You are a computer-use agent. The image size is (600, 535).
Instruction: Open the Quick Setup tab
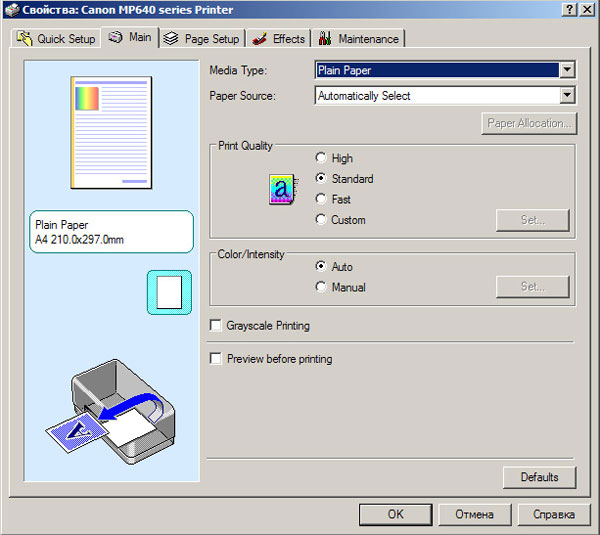click(x=56, y=39)
